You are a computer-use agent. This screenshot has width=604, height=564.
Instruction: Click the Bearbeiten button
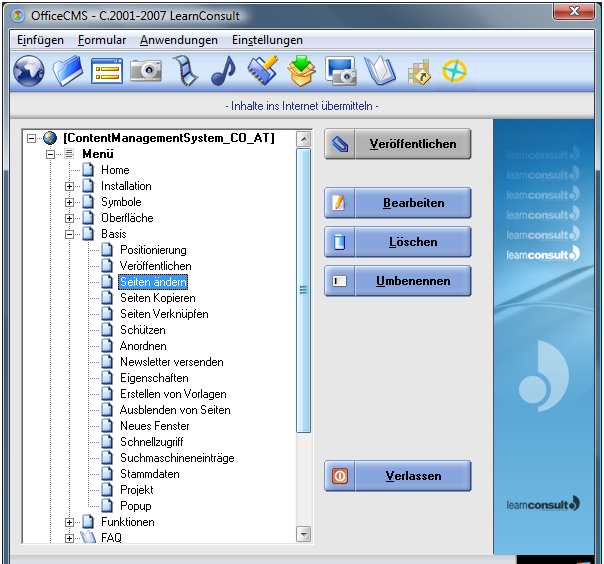point(398,203)
